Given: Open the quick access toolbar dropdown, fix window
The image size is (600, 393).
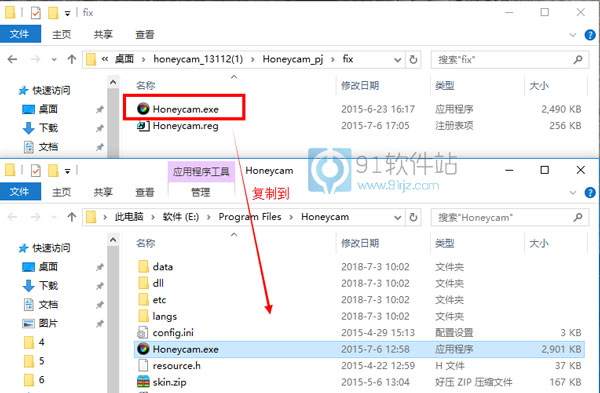Looking at the screenshot, I should pyautogui.click(x=67, y=13).
